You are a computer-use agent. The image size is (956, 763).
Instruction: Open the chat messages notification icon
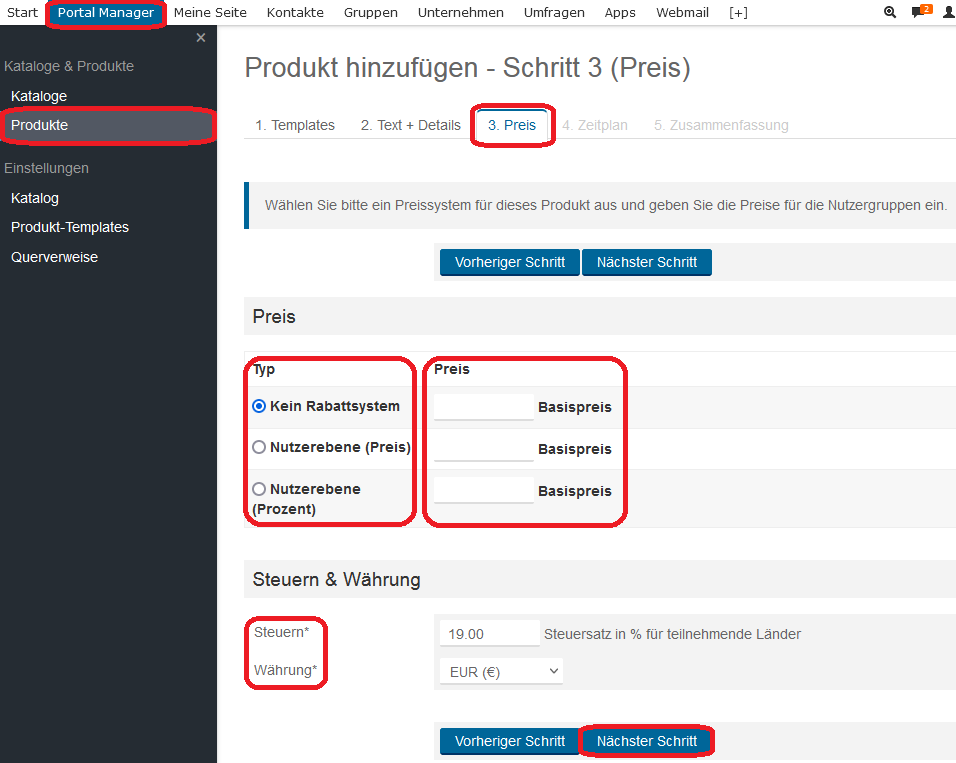click(x=919, y=13)
